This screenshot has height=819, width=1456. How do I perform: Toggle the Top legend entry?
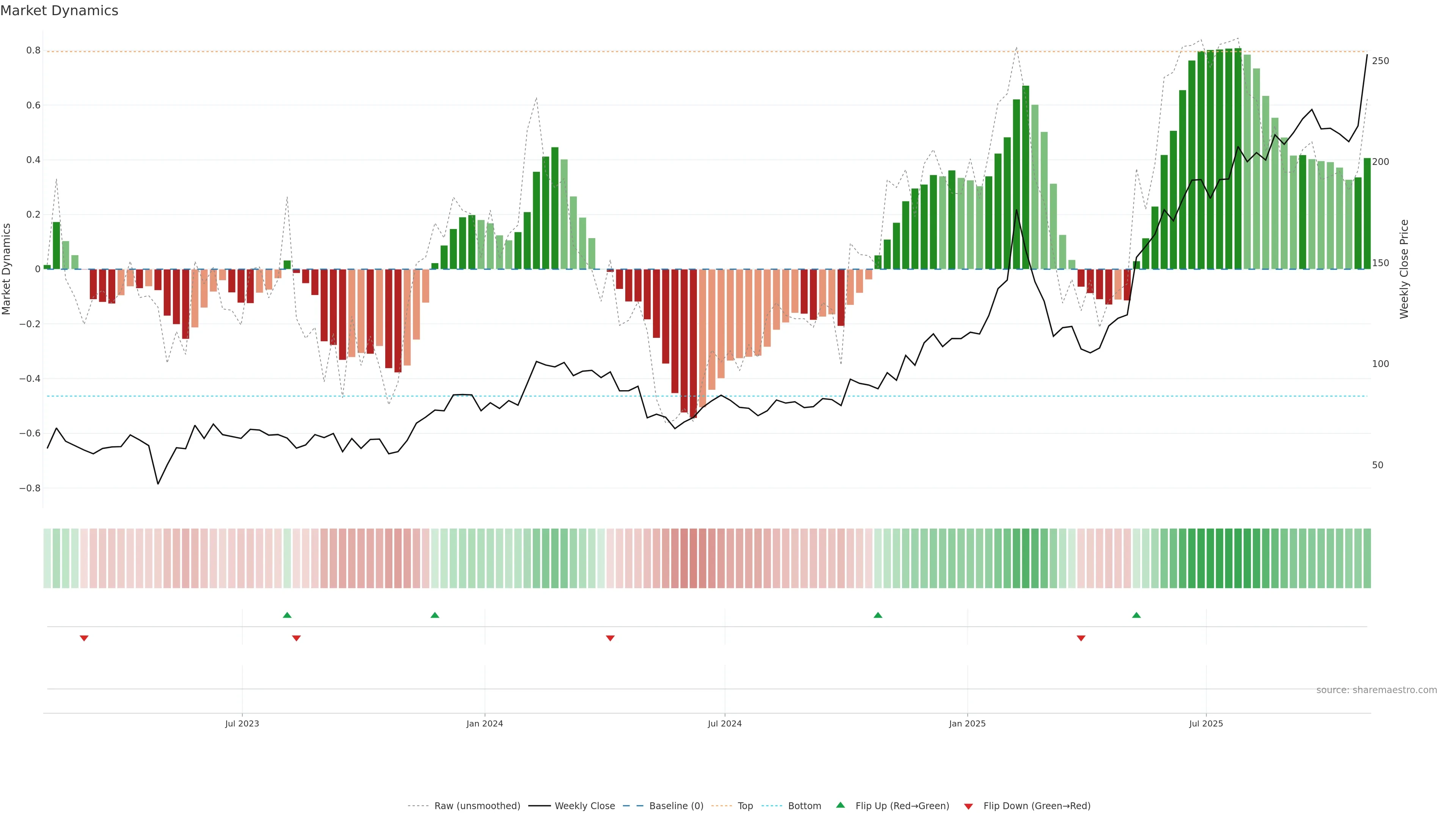click(745, 806)
